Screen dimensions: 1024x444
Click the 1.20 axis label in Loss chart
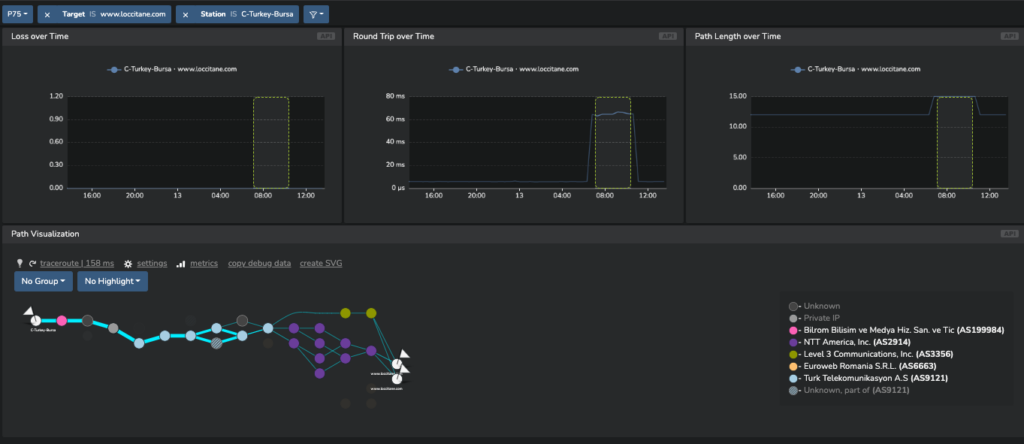(x=56, y=97)
